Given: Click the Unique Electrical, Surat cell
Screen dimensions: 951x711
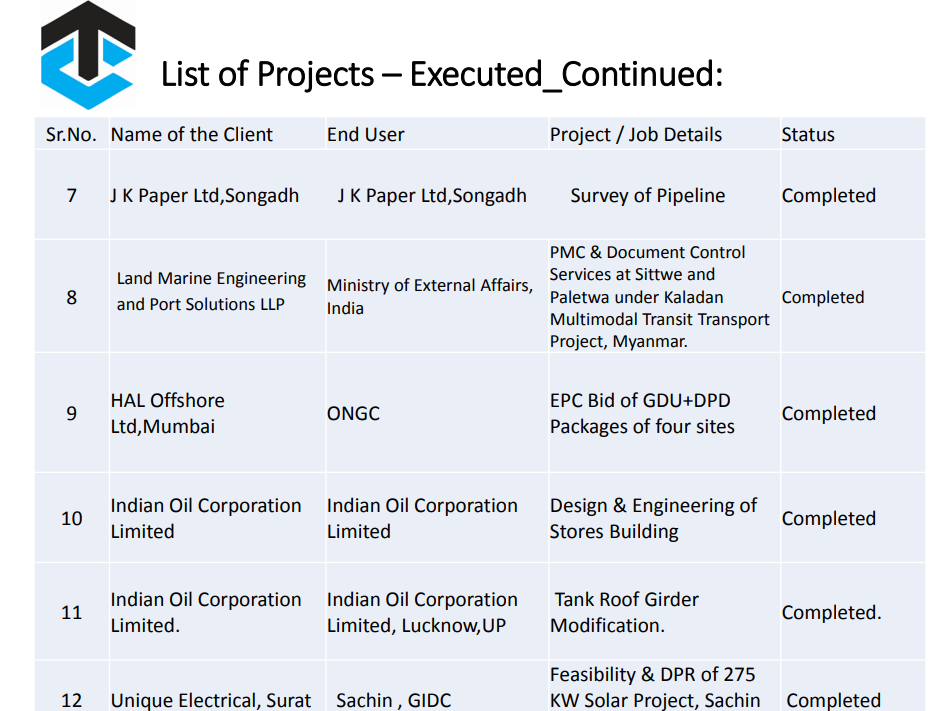Looking at the screenshot, I should 211,700.
